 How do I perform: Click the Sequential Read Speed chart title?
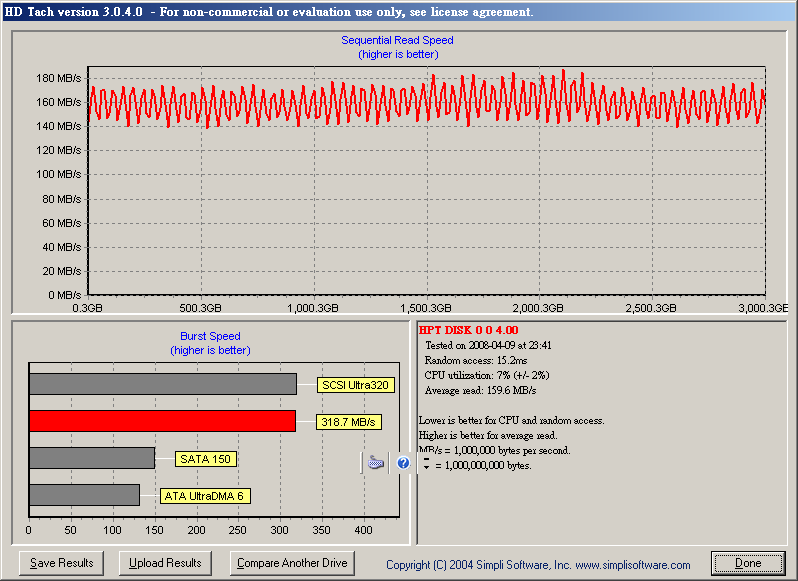[x=397, y=40]
